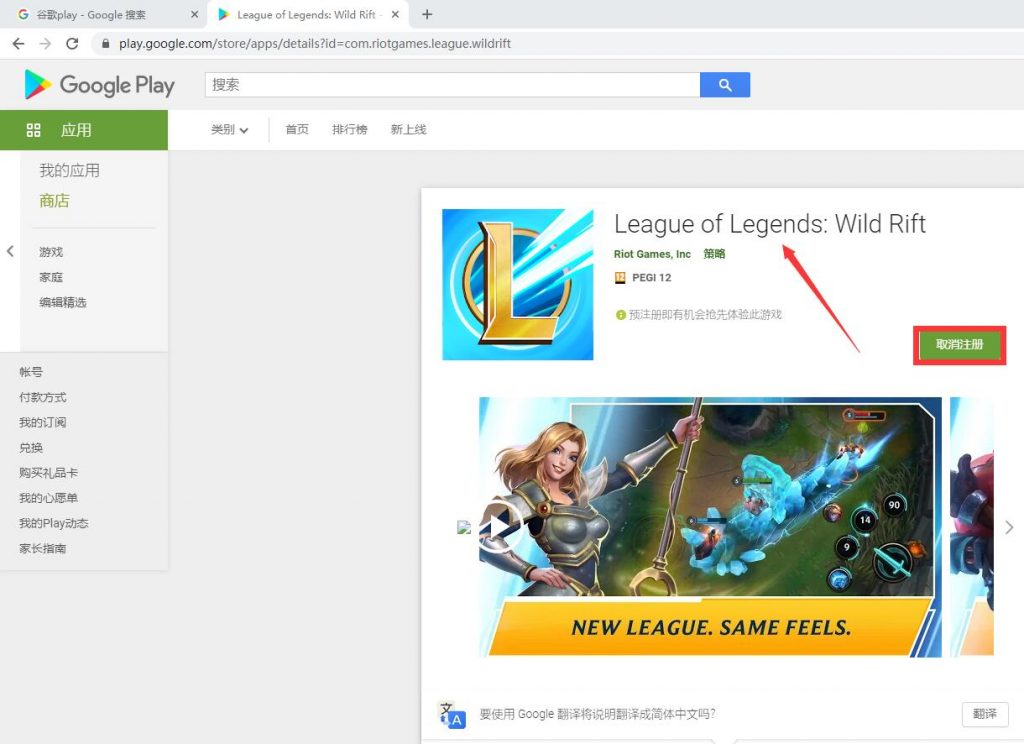This screenshot has height=744, width=1024.
Task: Click the next screenshot arrow
Action: [1009, 527]
